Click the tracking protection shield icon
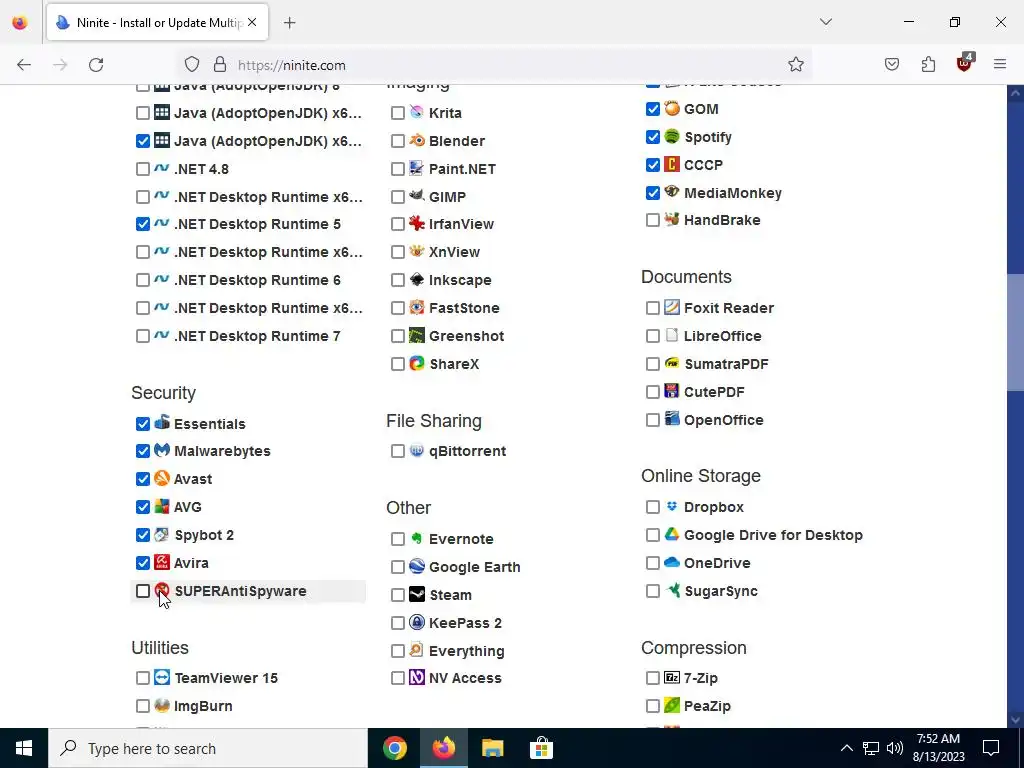The height and width of the screenshot is (768, 1024). pyautogui.click(x=191, y=65)
